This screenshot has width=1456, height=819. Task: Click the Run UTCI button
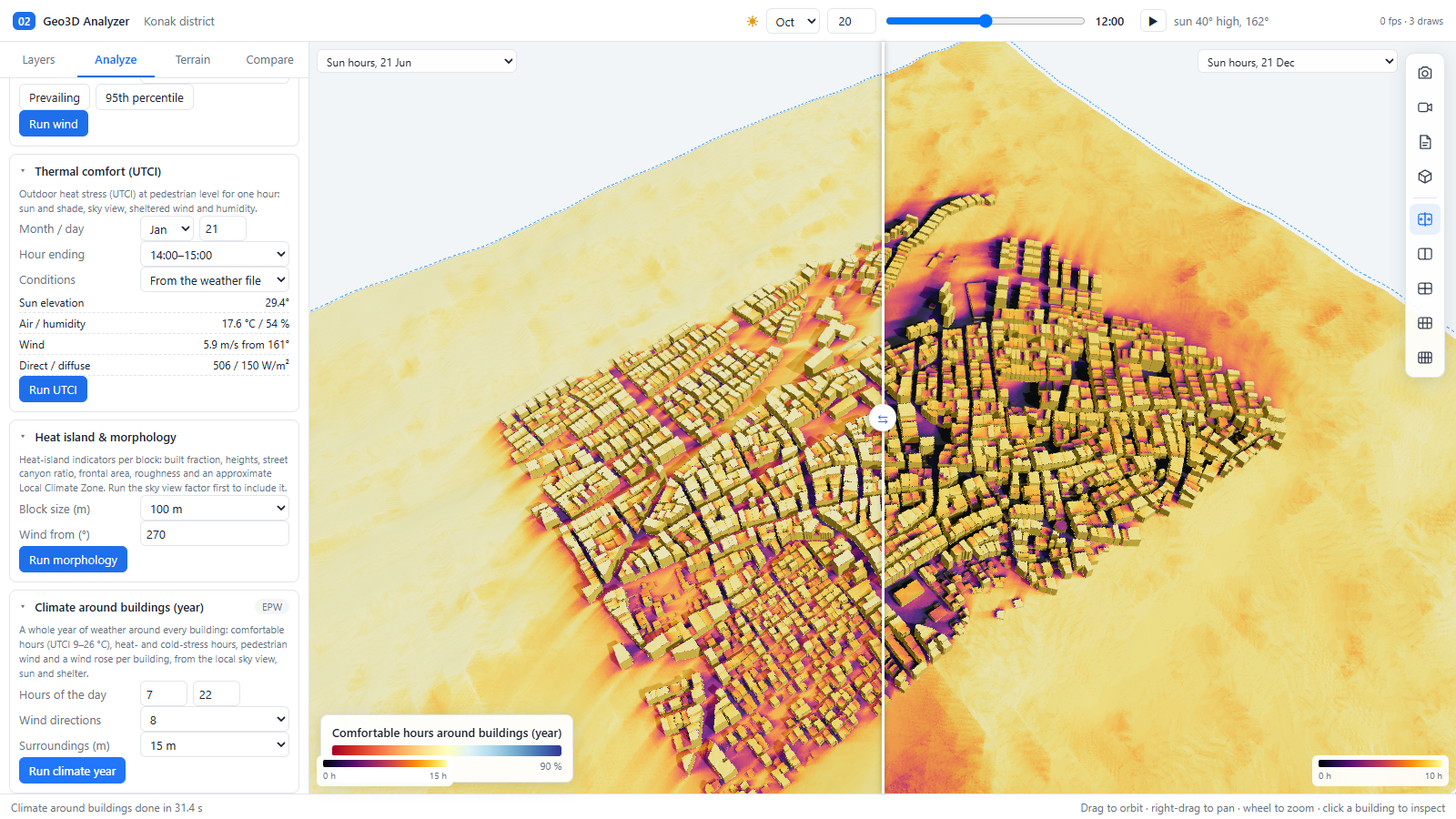click(x=53, y=389)
